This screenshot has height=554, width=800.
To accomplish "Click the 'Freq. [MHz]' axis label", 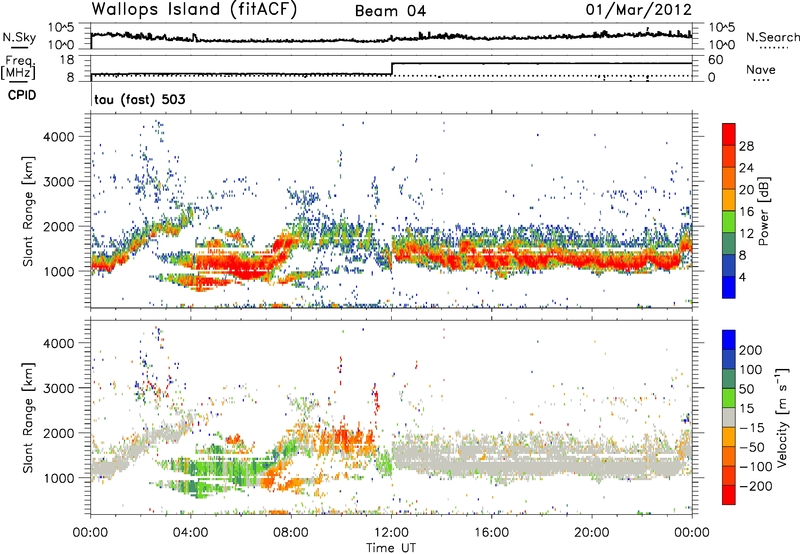I will pos(19,68).
